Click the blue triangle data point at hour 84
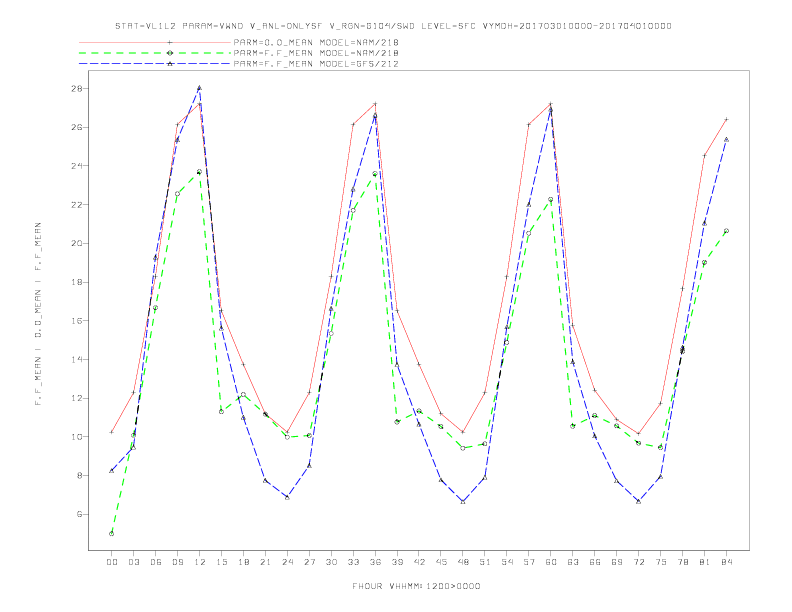Screen dimensions: 792x612 727,139
